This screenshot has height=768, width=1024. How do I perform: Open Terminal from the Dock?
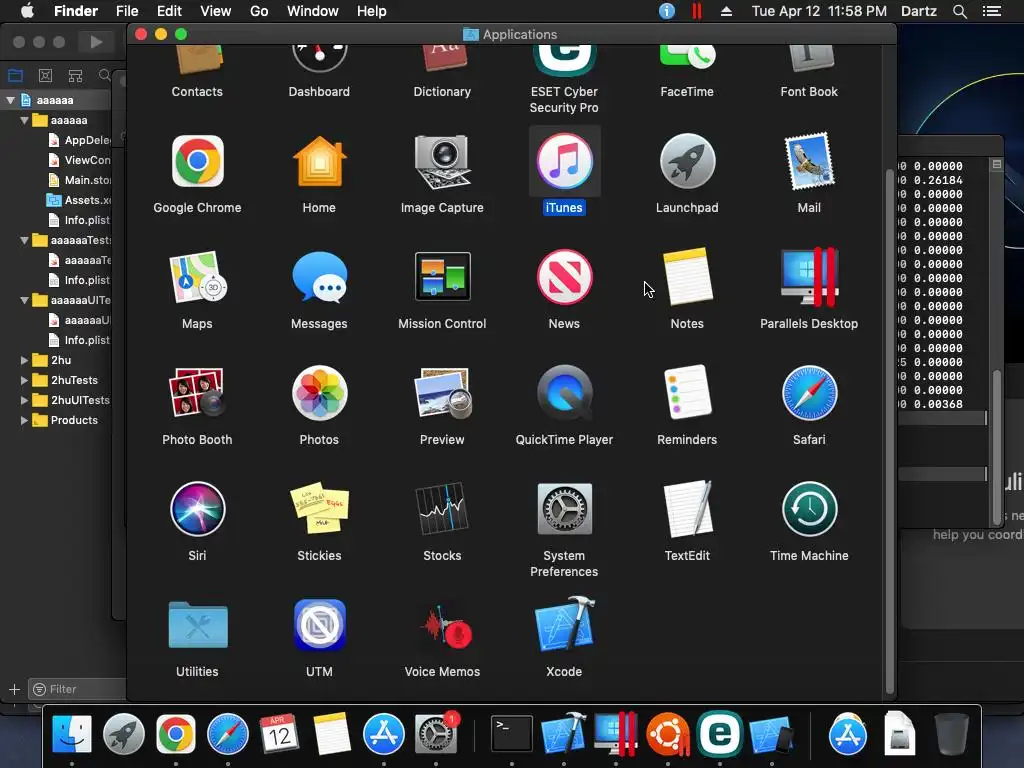511,733
